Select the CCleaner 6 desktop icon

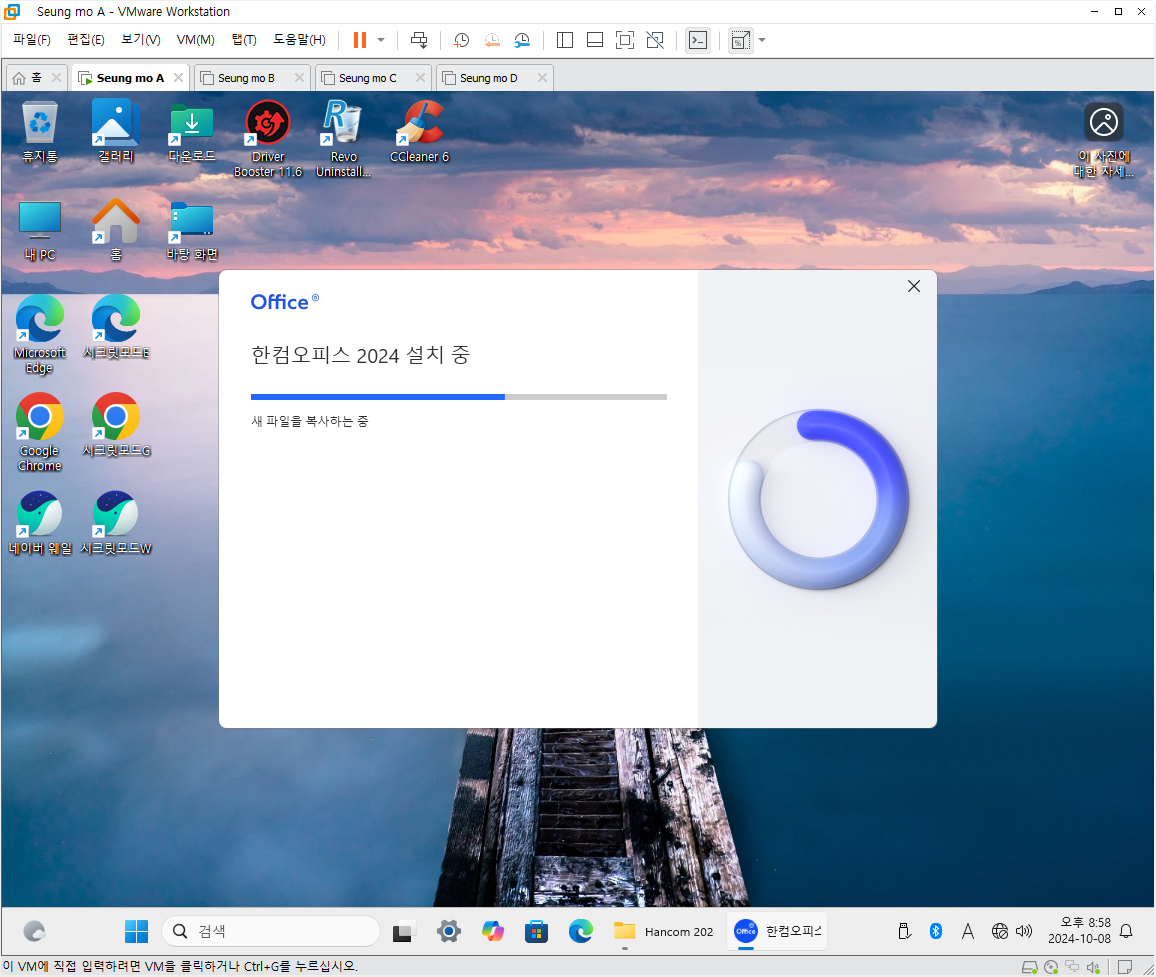(x=419, y=133)
